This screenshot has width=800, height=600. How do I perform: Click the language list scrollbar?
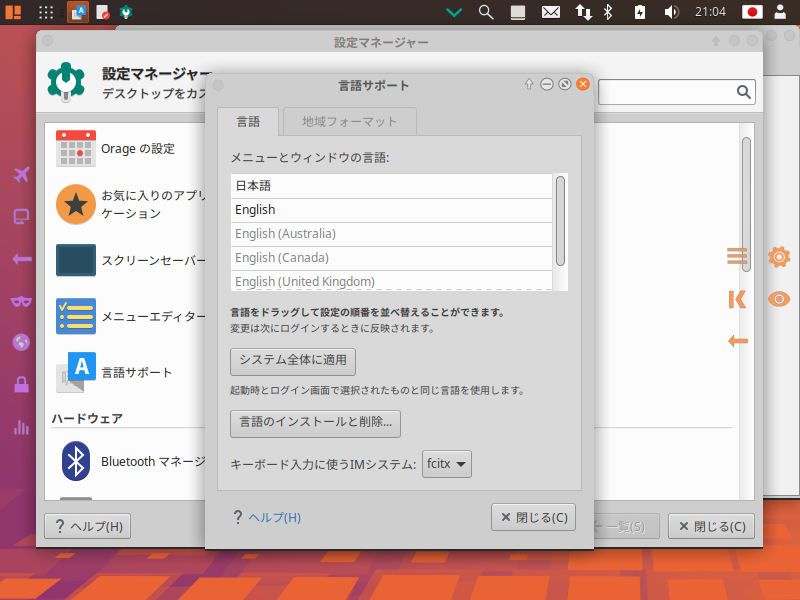(x=561, y=220)
